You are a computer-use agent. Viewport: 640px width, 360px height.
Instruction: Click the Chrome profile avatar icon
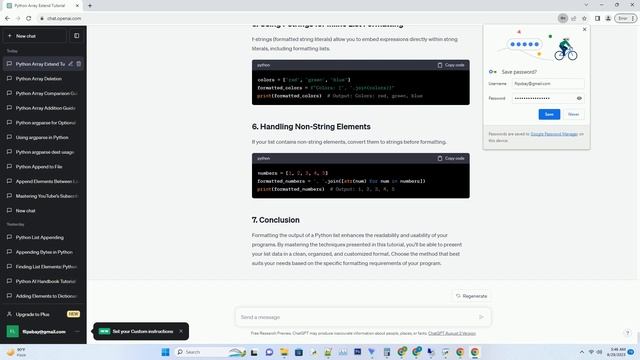click(x=608, y=18)
